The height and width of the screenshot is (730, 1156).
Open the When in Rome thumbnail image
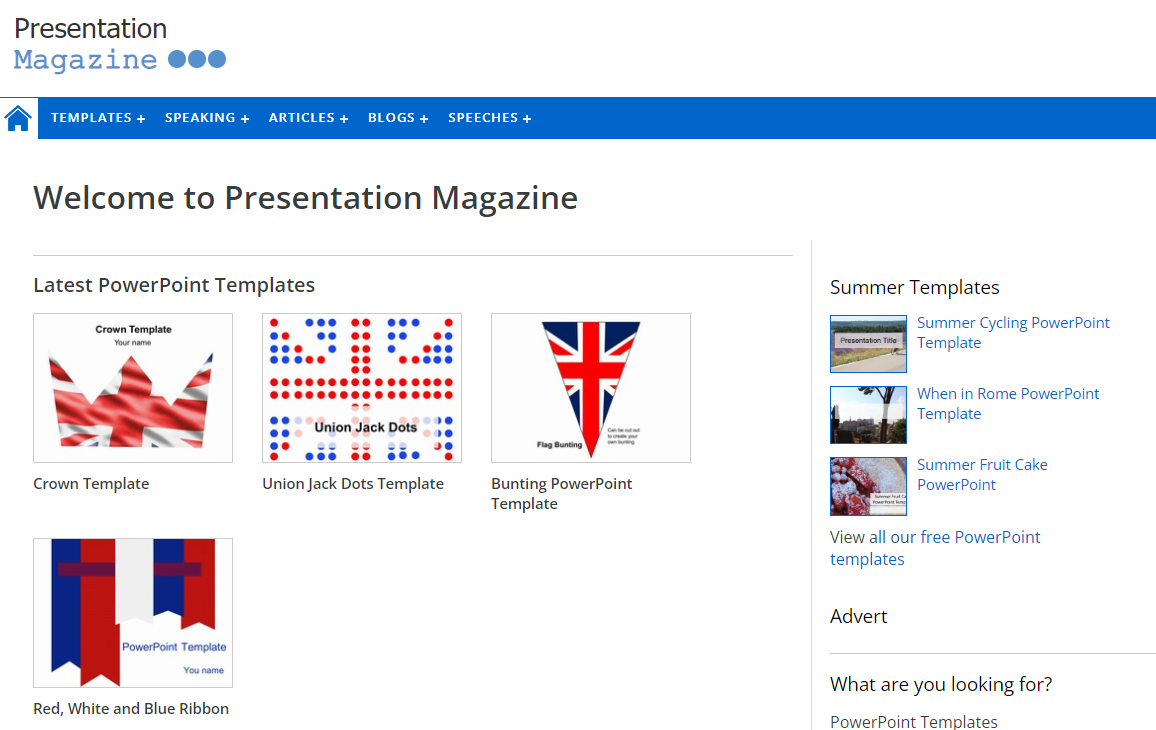(x=868, y=415)
